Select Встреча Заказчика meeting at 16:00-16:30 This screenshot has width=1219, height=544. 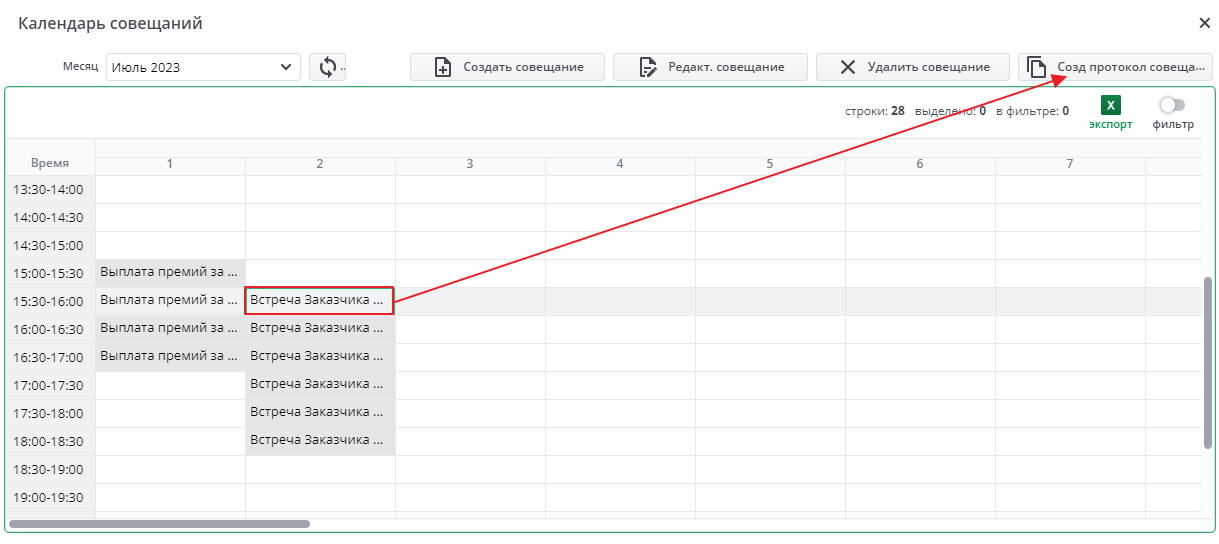click(x=320, y=327)
